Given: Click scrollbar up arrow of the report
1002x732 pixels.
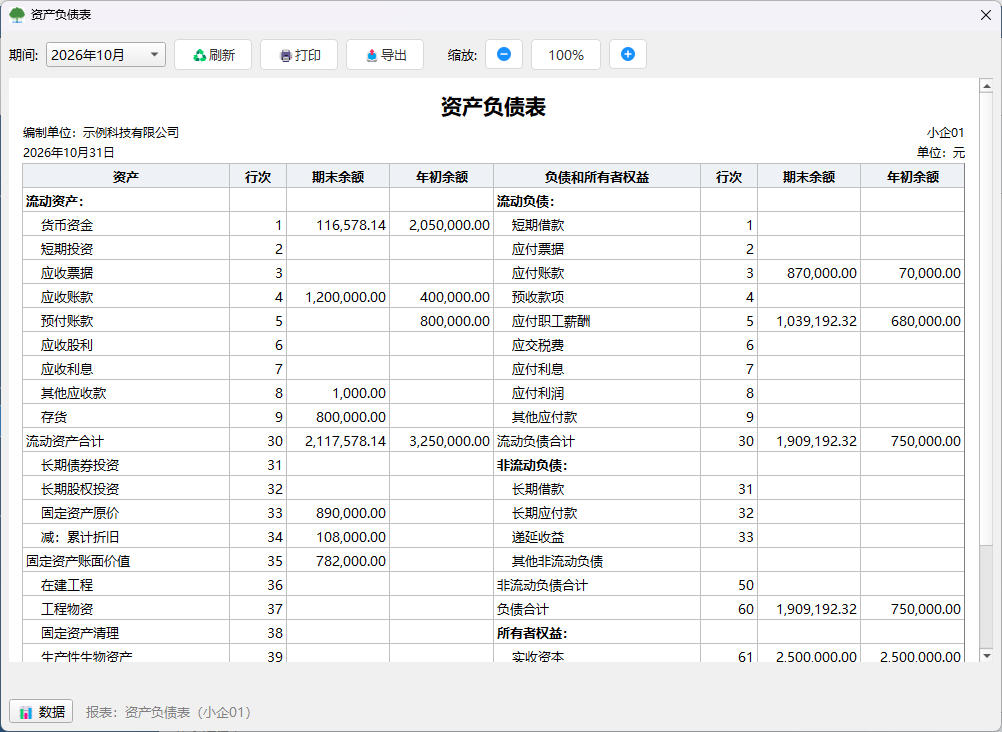Looking at the screenshot, I should click(986, 86).
